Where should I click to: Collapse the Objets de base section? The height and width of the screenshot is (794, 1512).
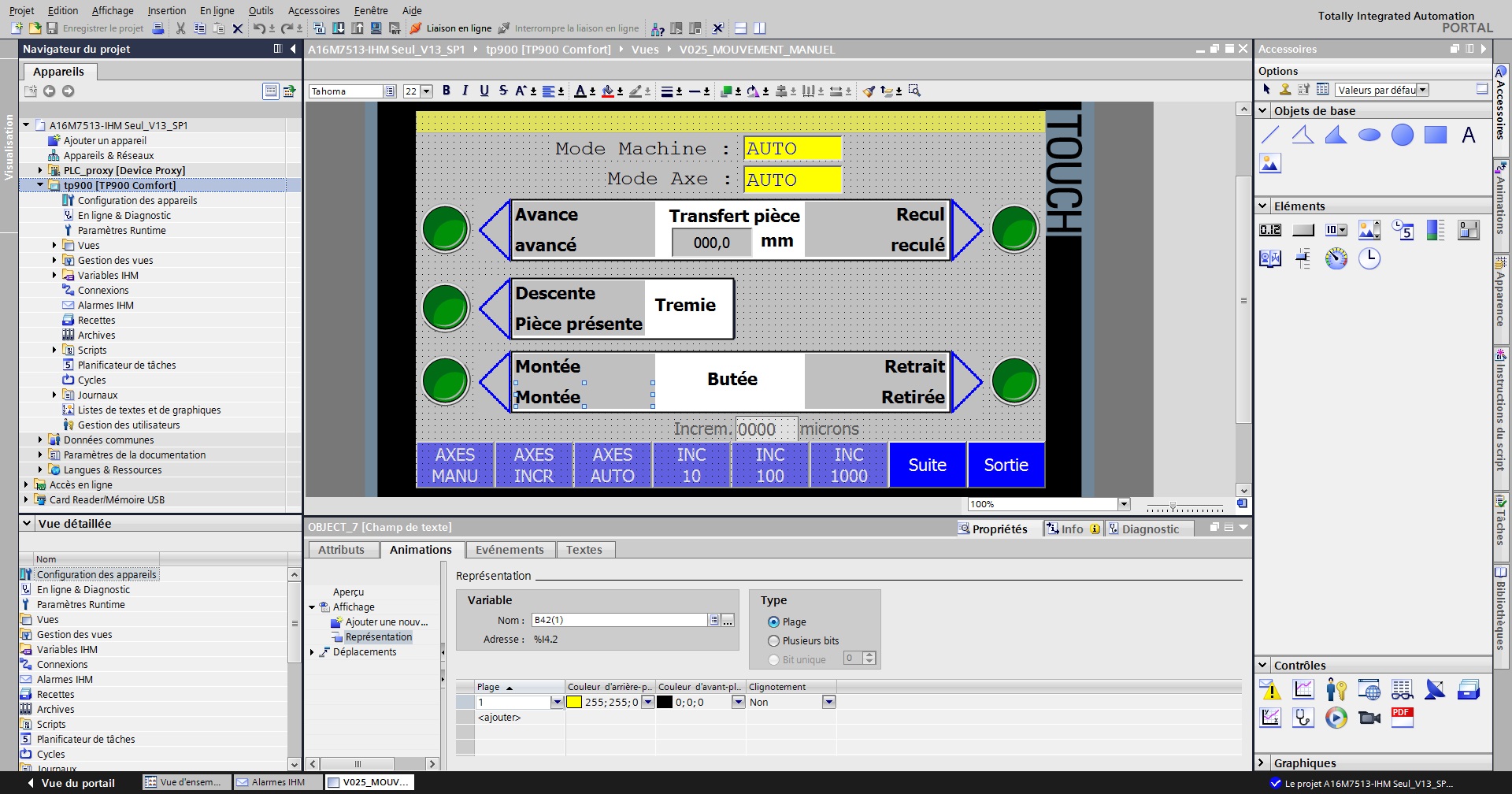tap(1263, 111)
